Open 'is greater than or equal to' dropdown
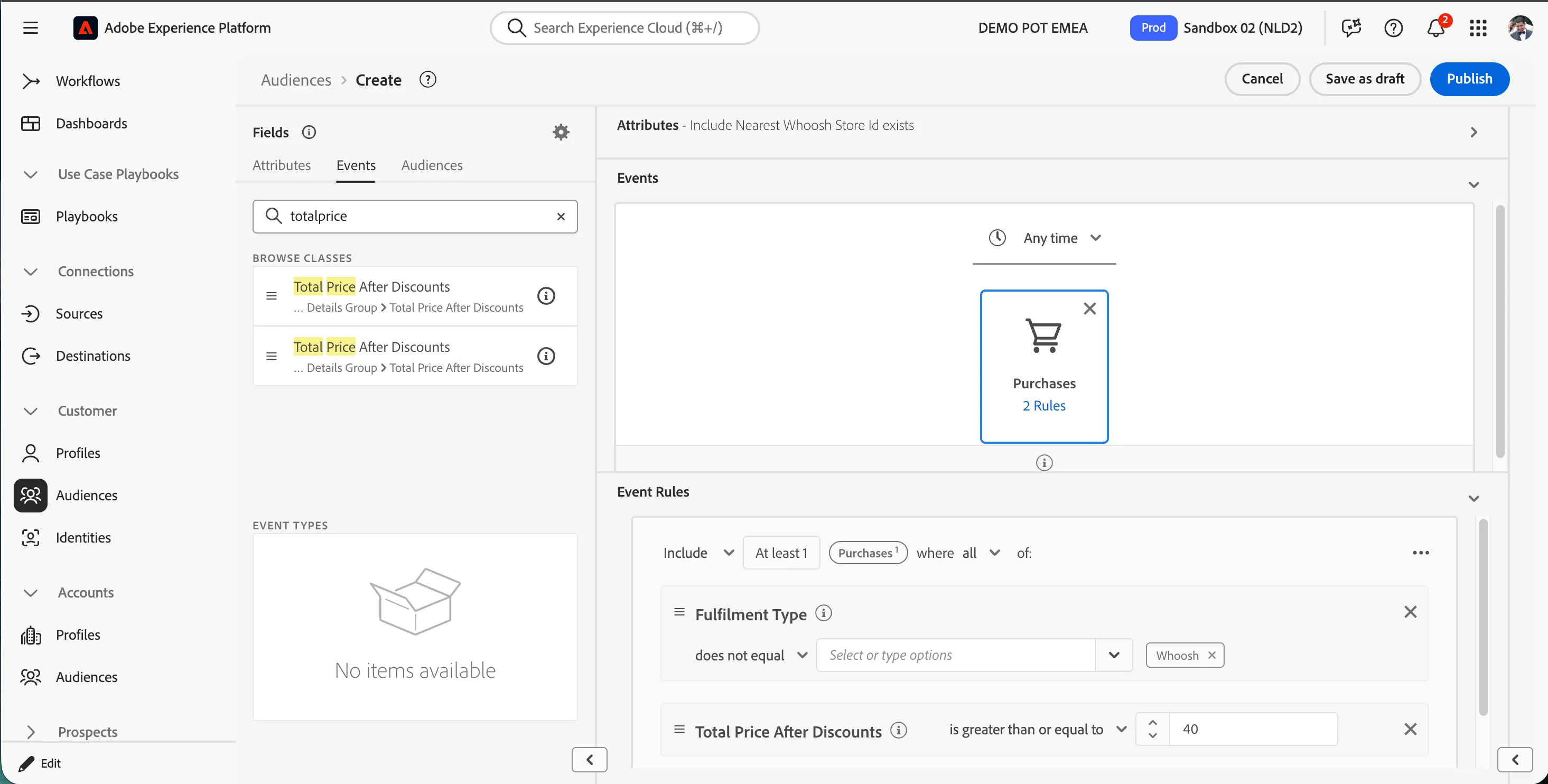 point(1037,730)
